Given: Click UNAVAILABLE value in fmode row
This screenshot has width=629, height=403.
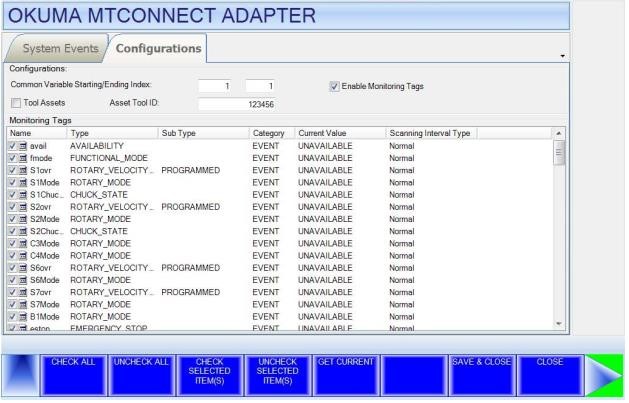Looking at the screenshot, I should (x=325, y=158).
